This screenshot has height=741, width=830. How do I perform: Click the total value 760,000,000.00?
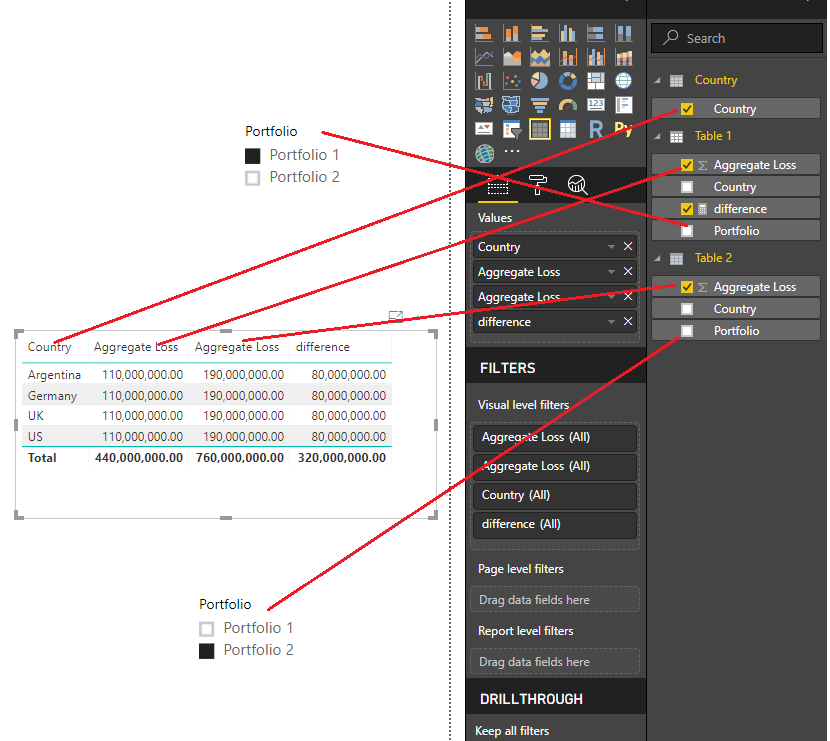[x=240, y=458]
